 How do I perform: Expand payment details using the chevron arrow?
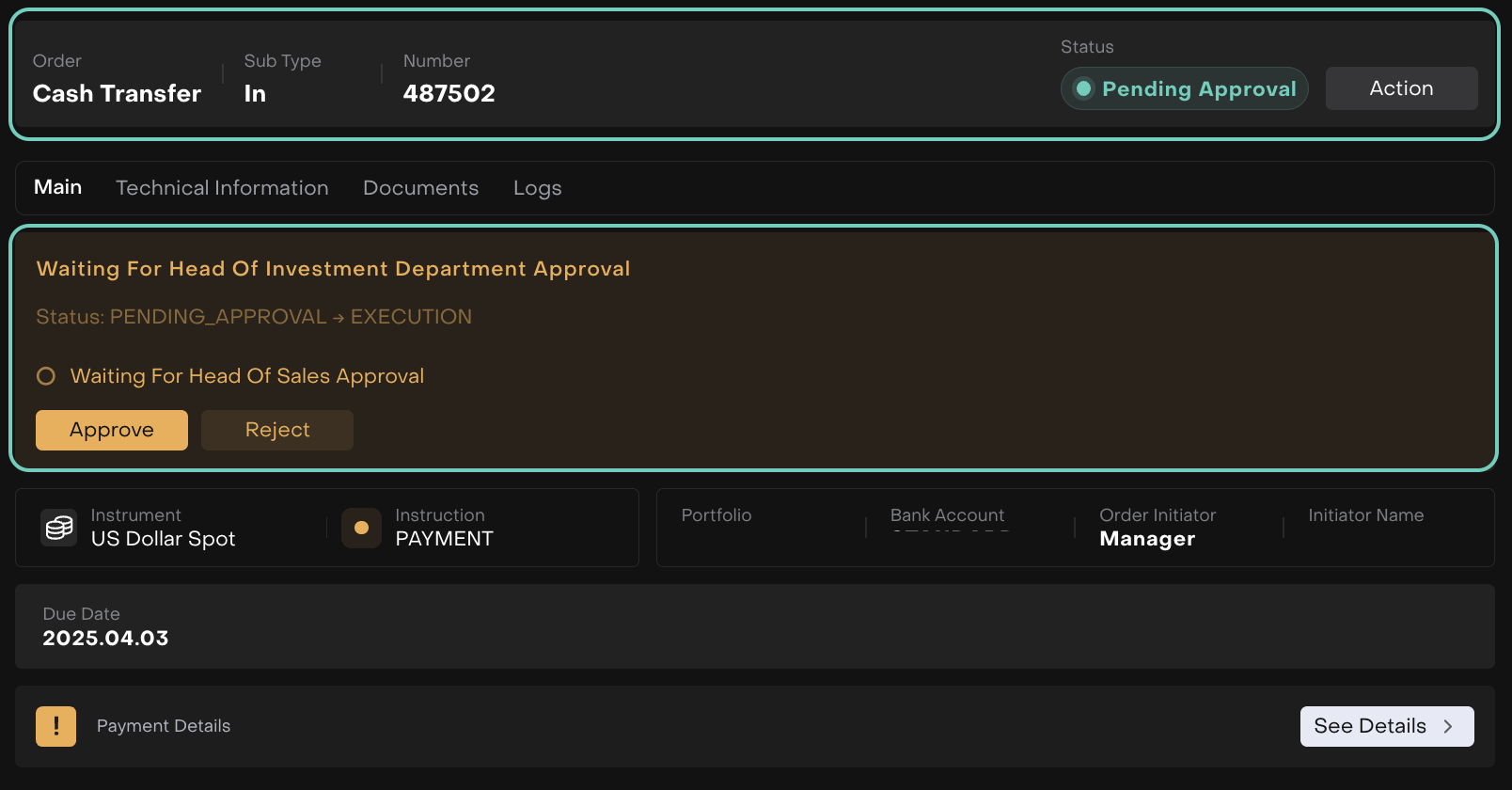tap(1448, 726)
